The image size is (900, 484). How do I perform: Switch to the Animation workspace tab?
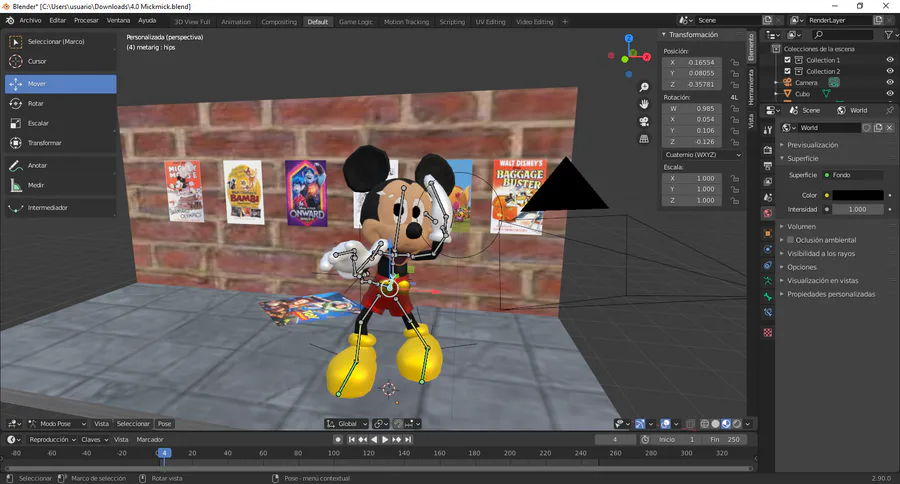[236, 22]
